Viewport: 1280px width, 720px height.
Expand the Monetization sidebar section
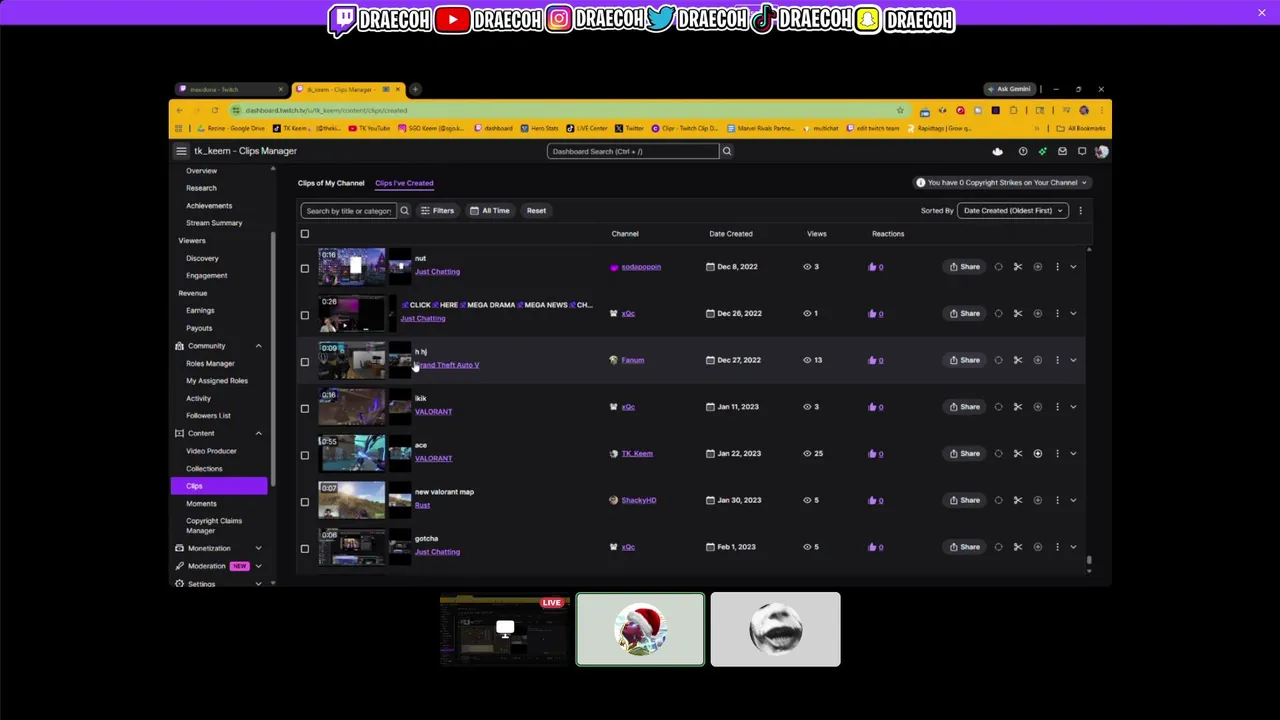[258, 548]
